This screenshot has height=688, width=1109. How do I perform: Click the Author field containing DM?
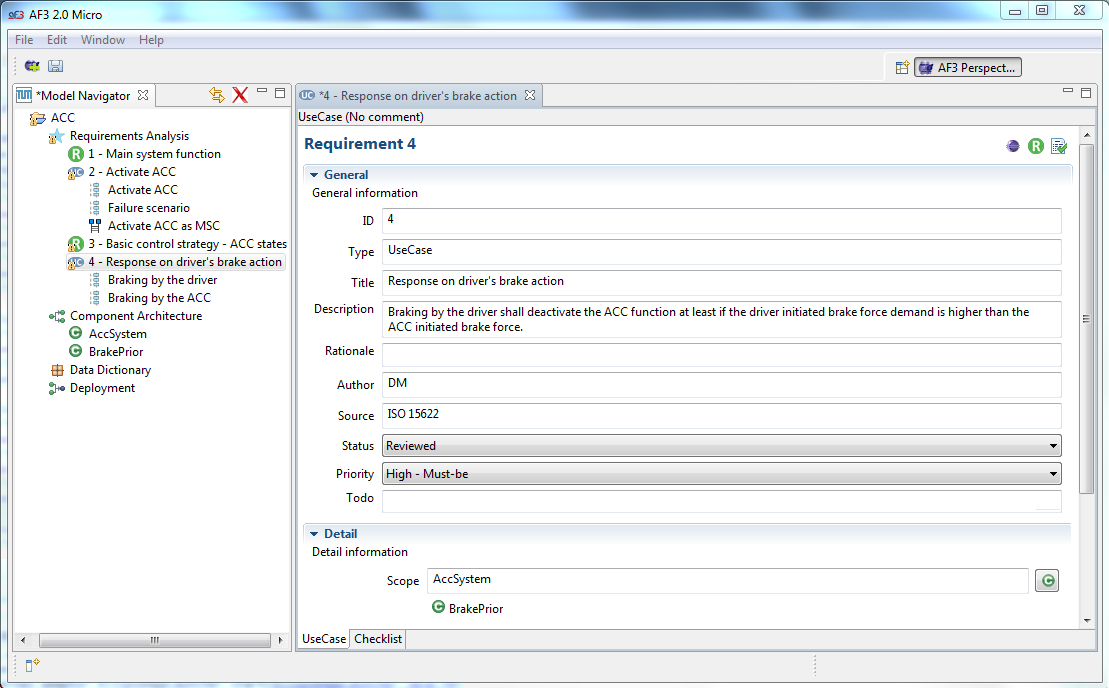point(721,385)
